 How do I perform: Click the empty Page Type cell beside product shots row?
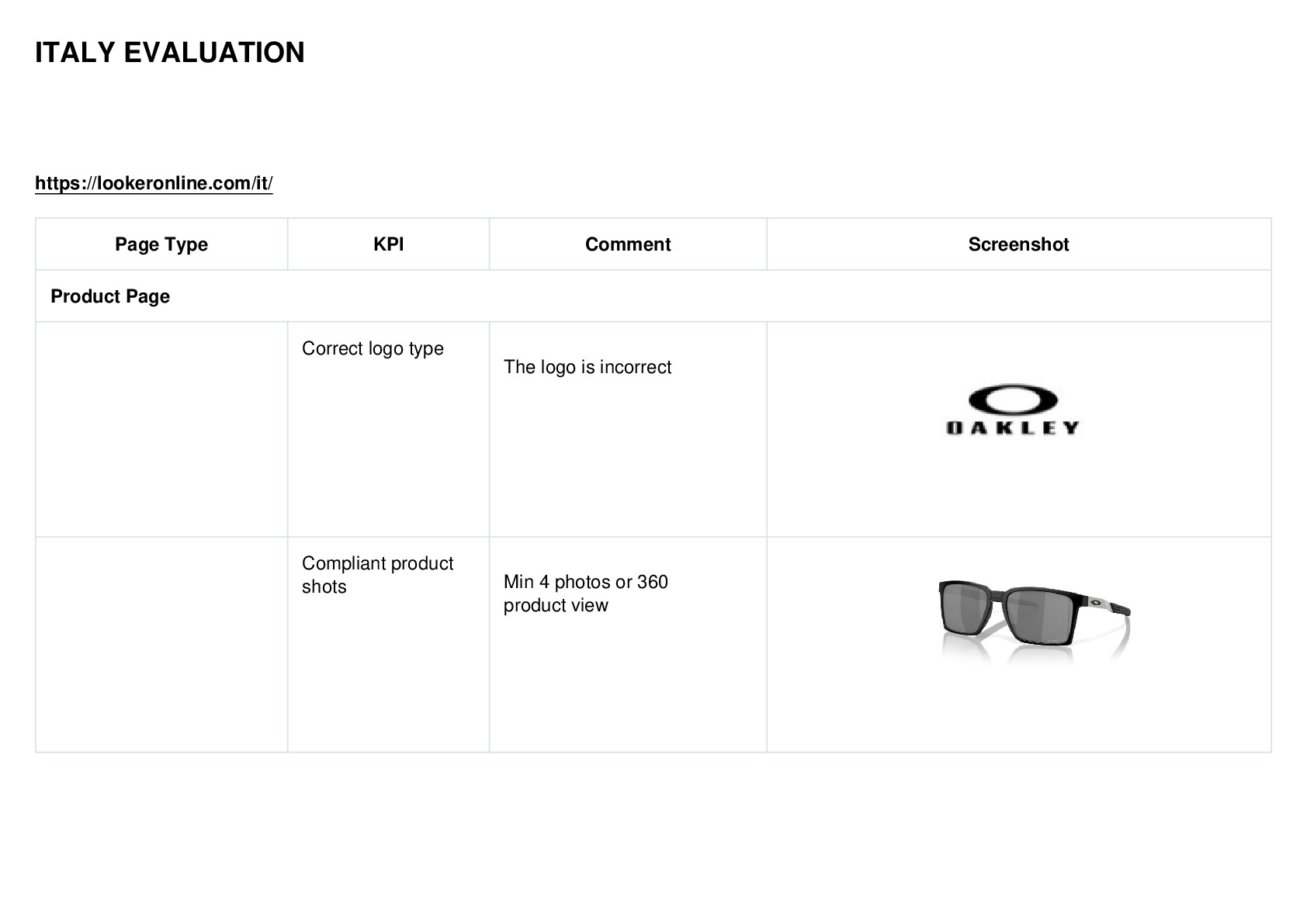click(x=161, y=645)
